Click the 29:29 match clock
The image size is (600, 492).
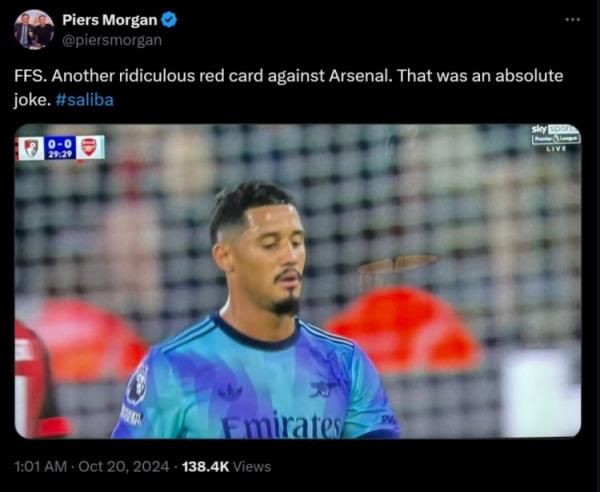coord(59,154)
